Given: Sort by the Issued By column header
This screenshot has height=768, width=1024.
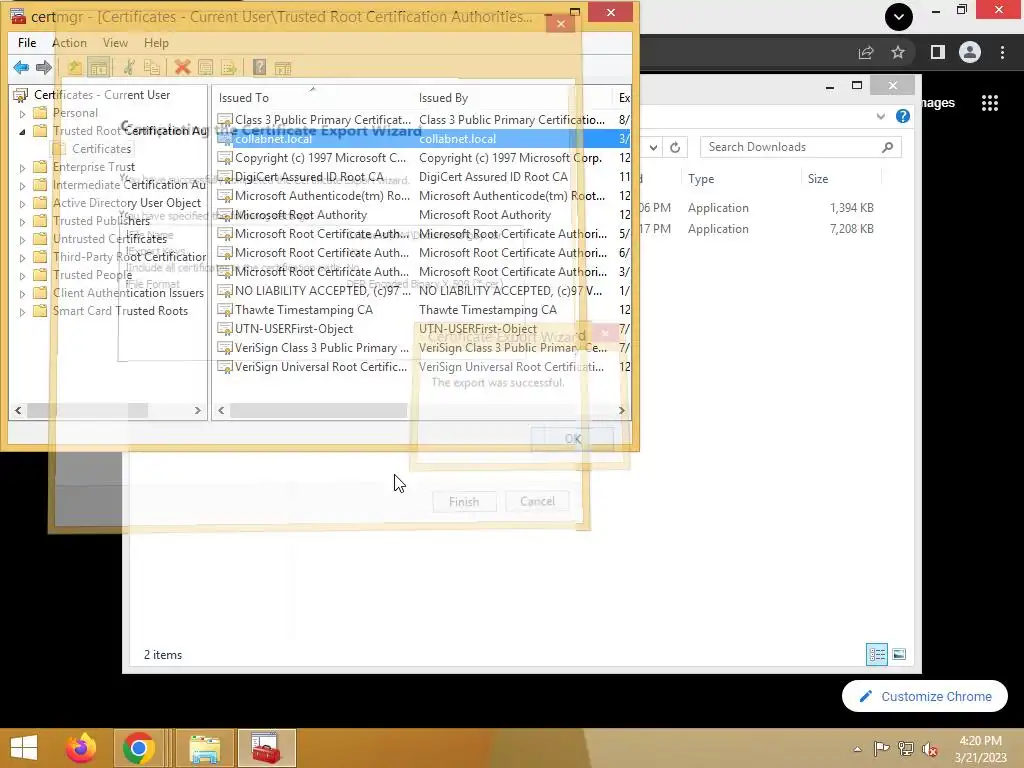Looking at the screenshot, I should (x=443, y=98).
